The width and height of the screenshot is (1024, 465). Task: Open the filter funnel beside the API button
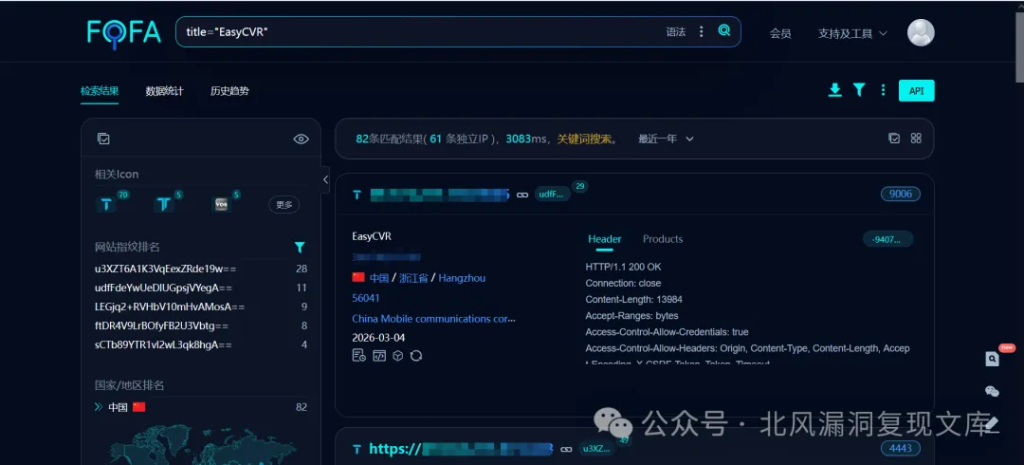coord(858,90)
